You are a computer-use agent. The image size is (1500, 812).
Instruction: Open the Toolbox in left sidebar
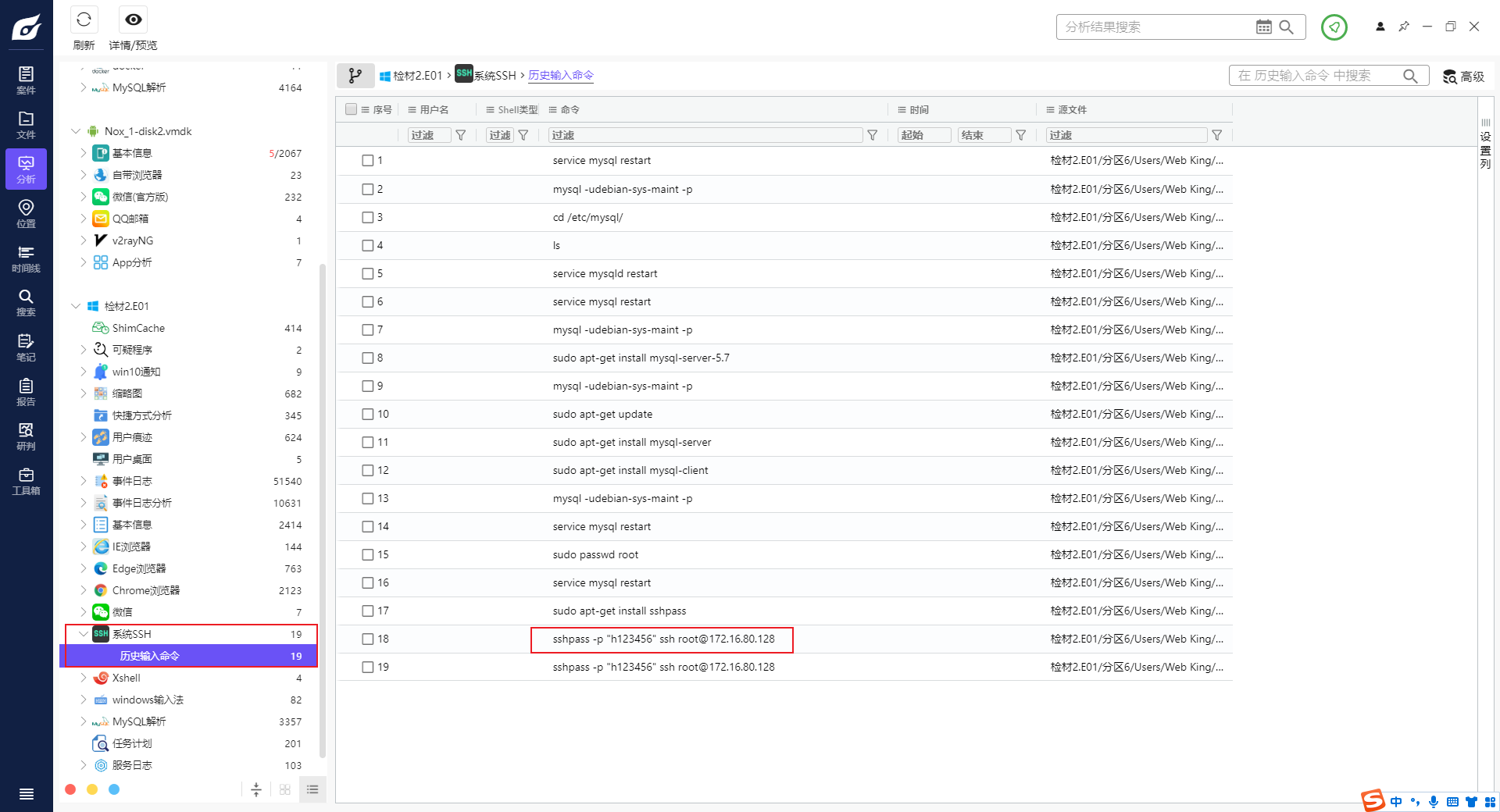tap(26, 481)
